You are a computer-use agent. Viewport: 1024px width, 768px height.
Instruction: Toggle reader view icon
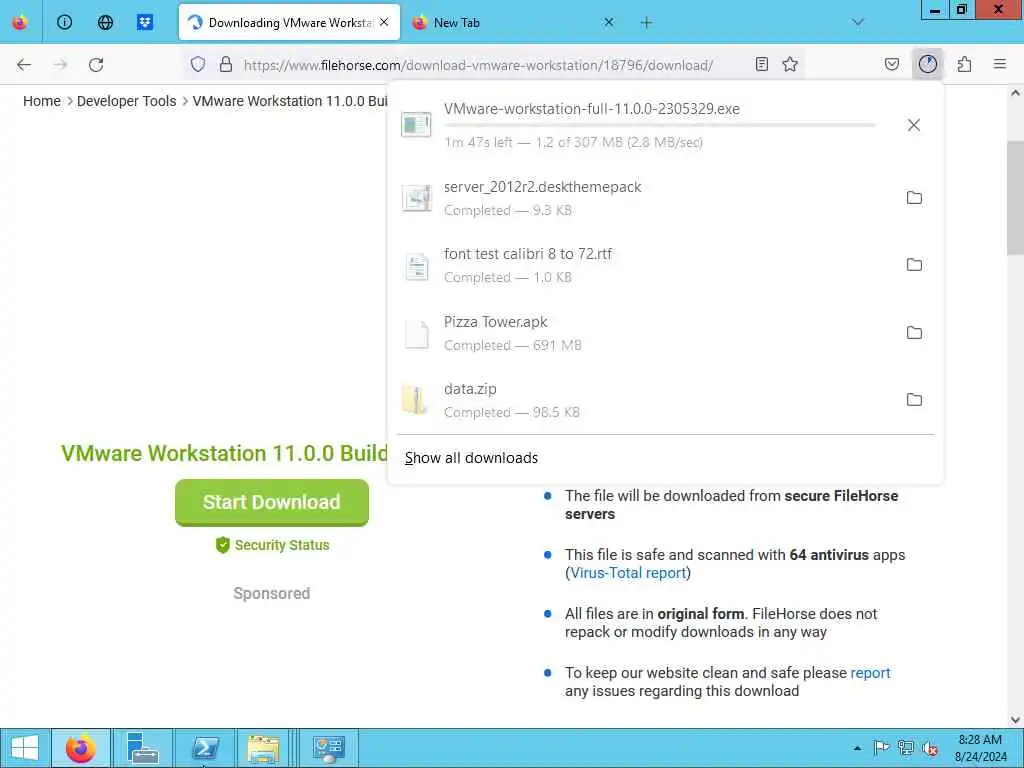[761, 64]
